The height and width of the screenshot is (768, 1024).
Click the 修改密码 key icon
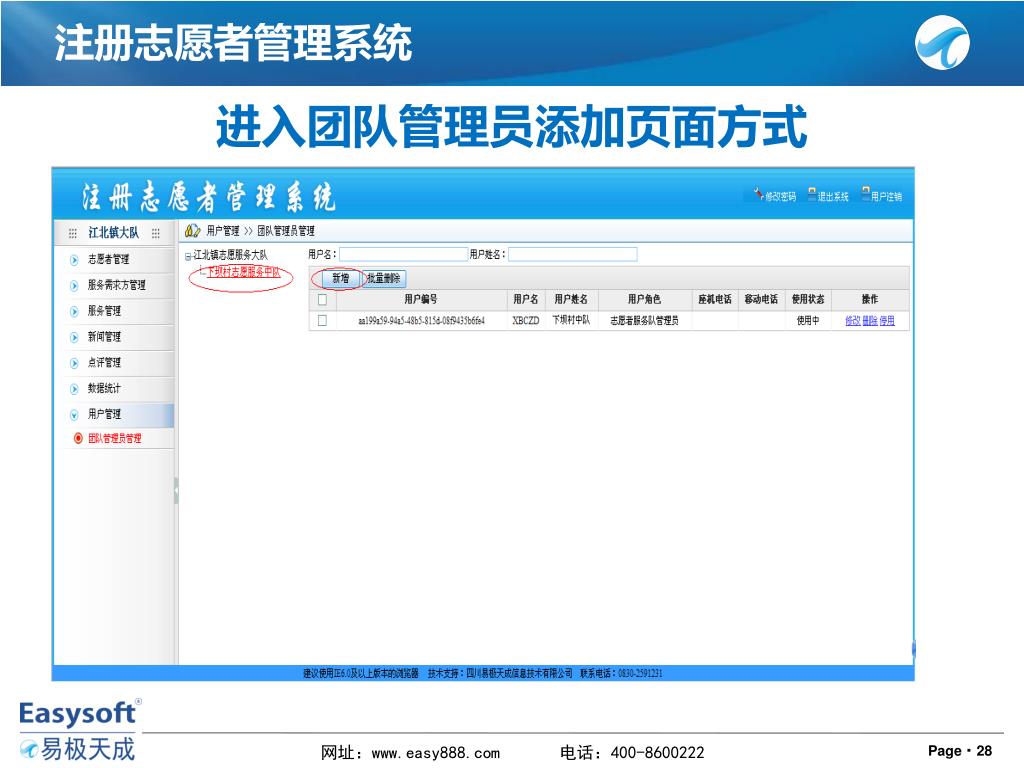pos(758,194)
